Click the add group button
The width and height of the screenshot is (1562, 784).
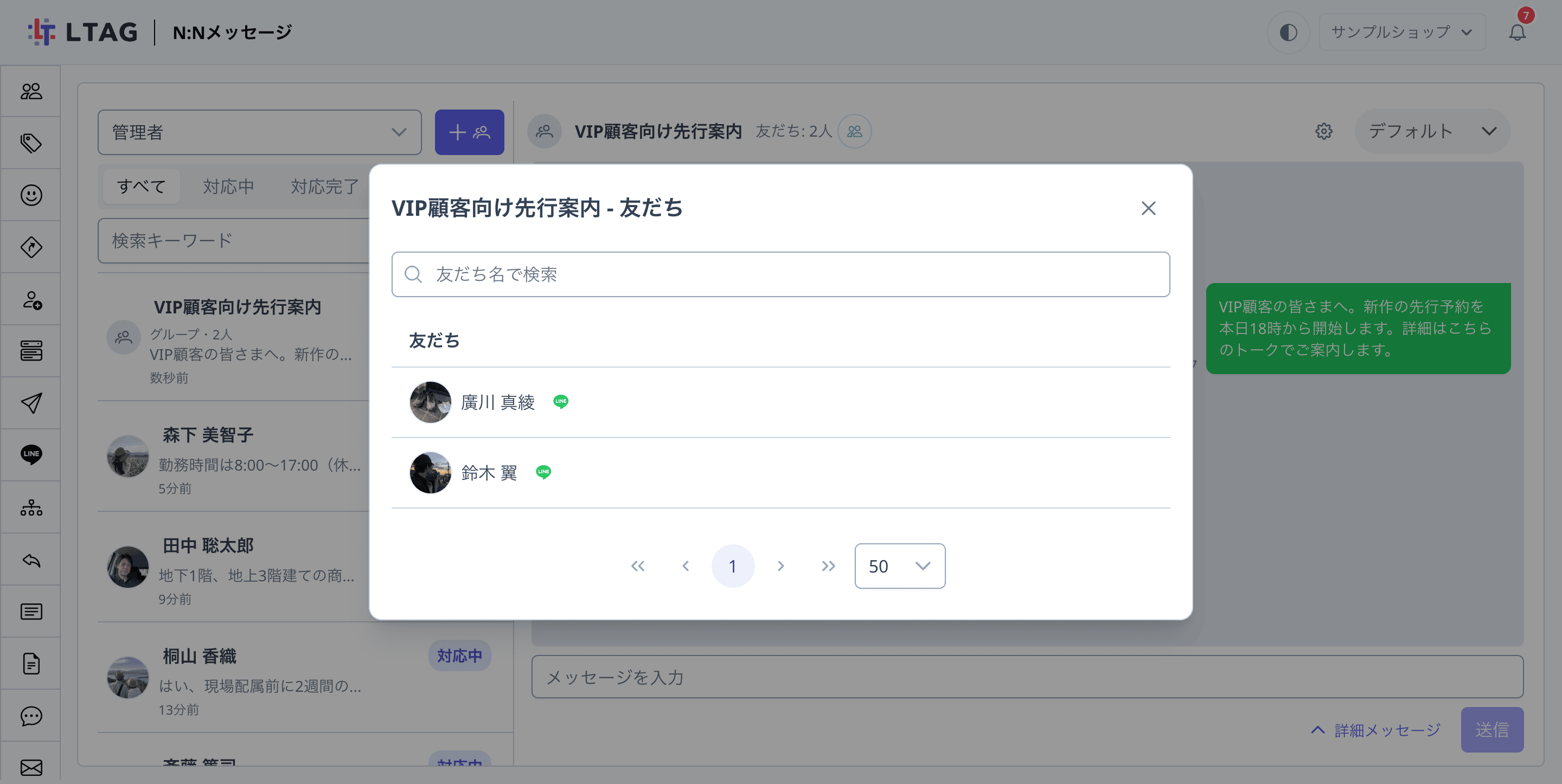(x=469, y=132)
